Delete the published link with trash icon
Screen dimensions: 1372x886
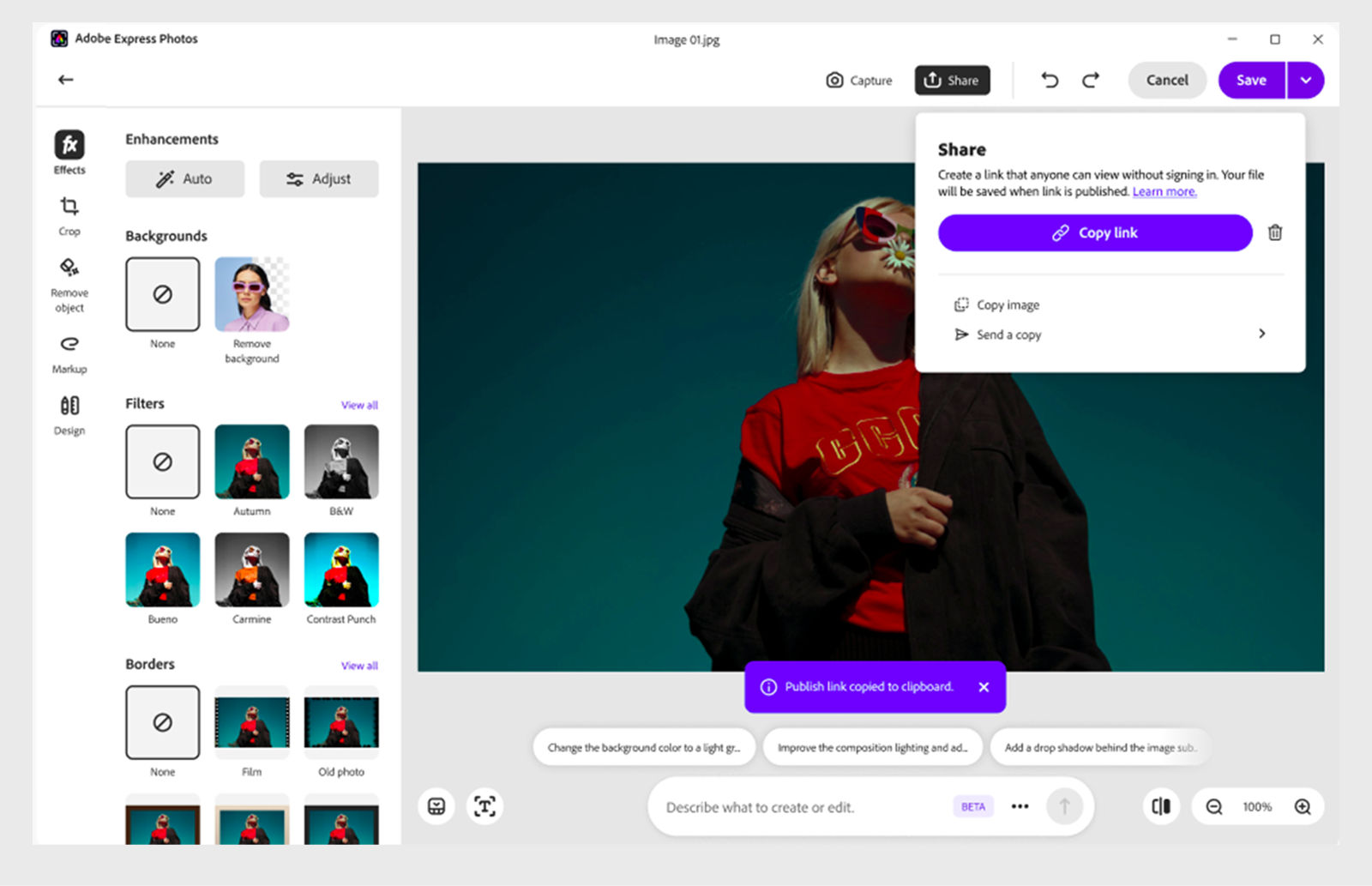(x=1275, y=232)
